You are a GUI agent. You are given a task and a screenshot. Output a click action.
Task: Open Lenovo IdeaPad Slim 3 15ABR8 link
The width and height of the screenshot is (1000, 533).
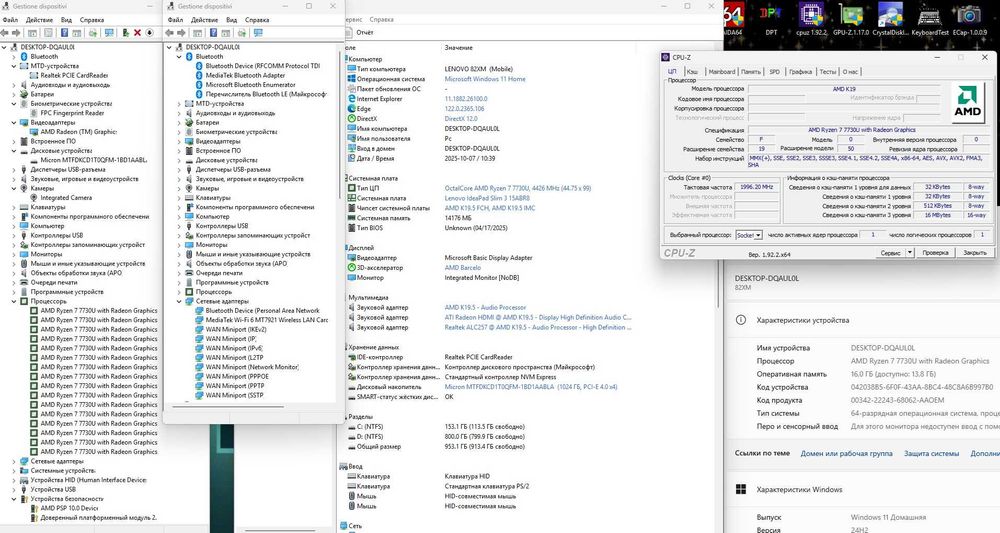pyautogui.click(x=487, y=198)
